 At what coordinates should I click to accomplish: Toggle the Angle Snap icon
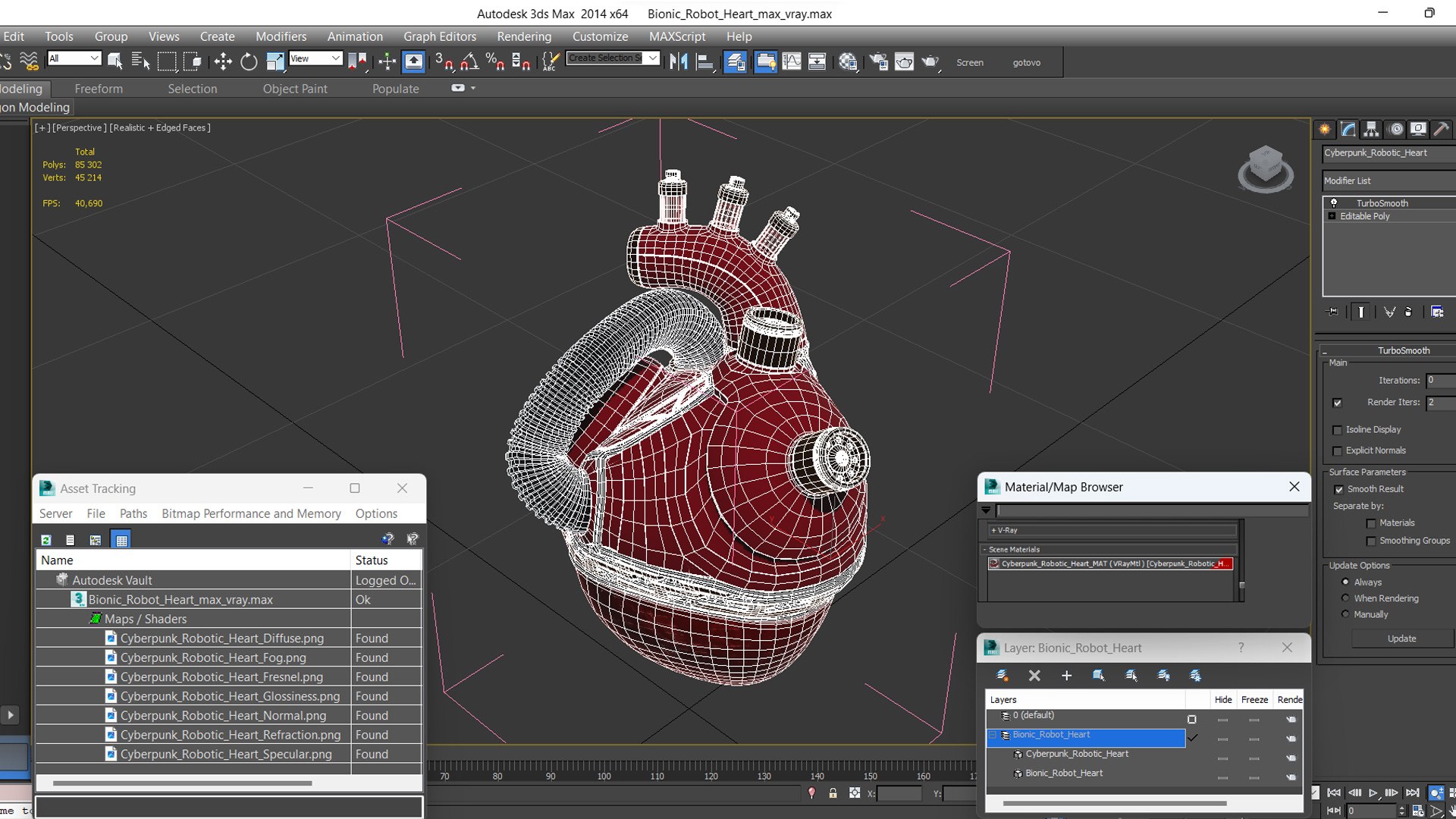(x=469, y=61)
